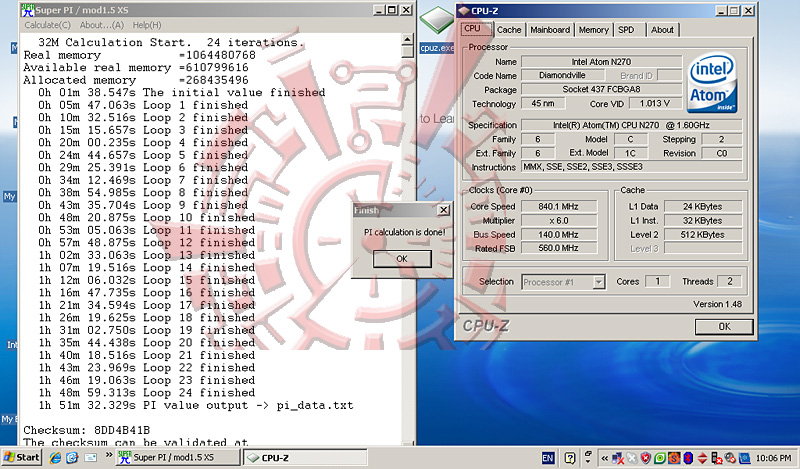The width and height of the screenshot is (800, 469).
Task: Click the Bluetooth tray icon
Action: click(x=688, y=458)
